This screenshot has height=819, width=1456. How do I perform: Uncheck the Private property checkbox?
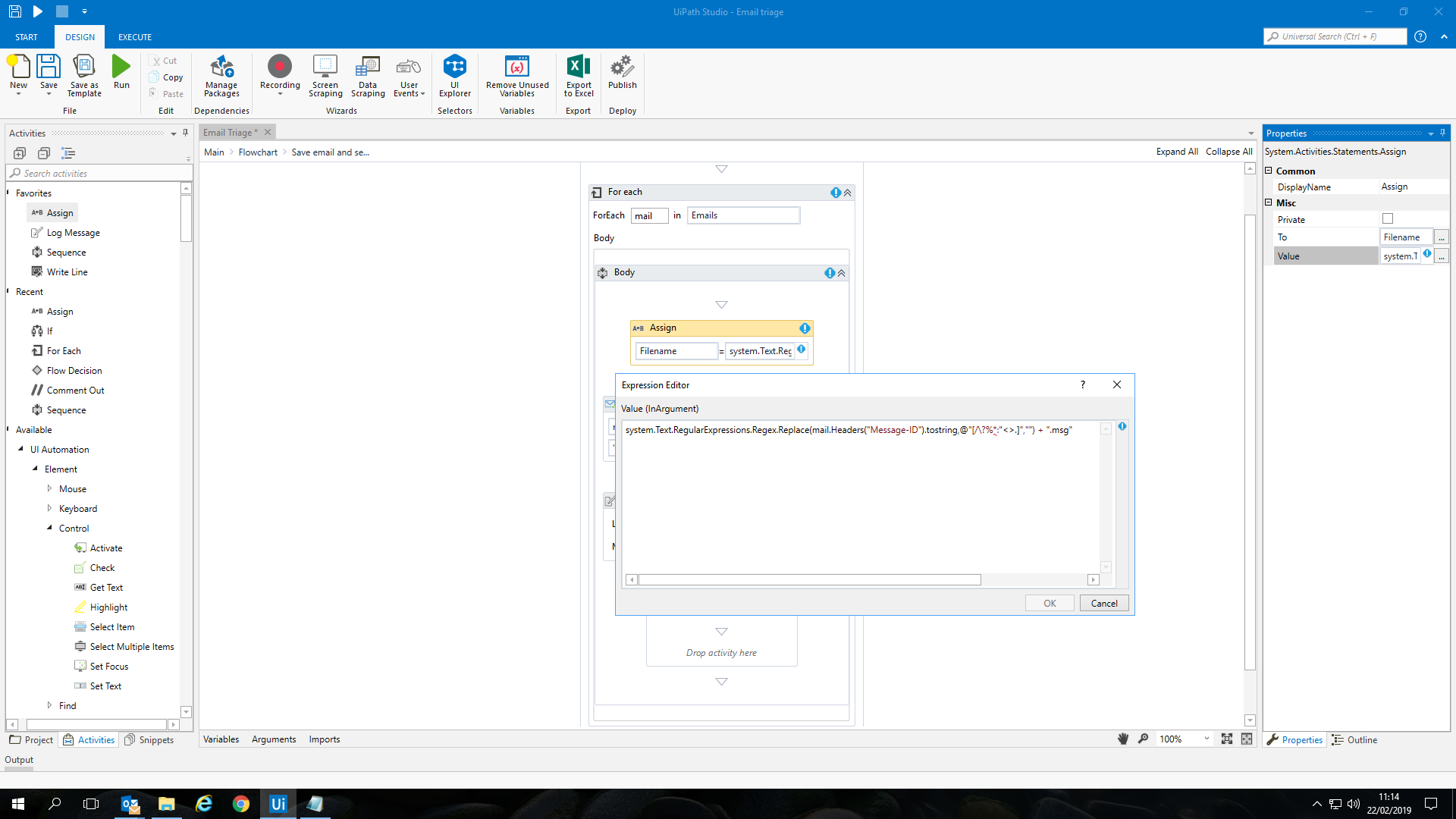(x=1388, y=218)
